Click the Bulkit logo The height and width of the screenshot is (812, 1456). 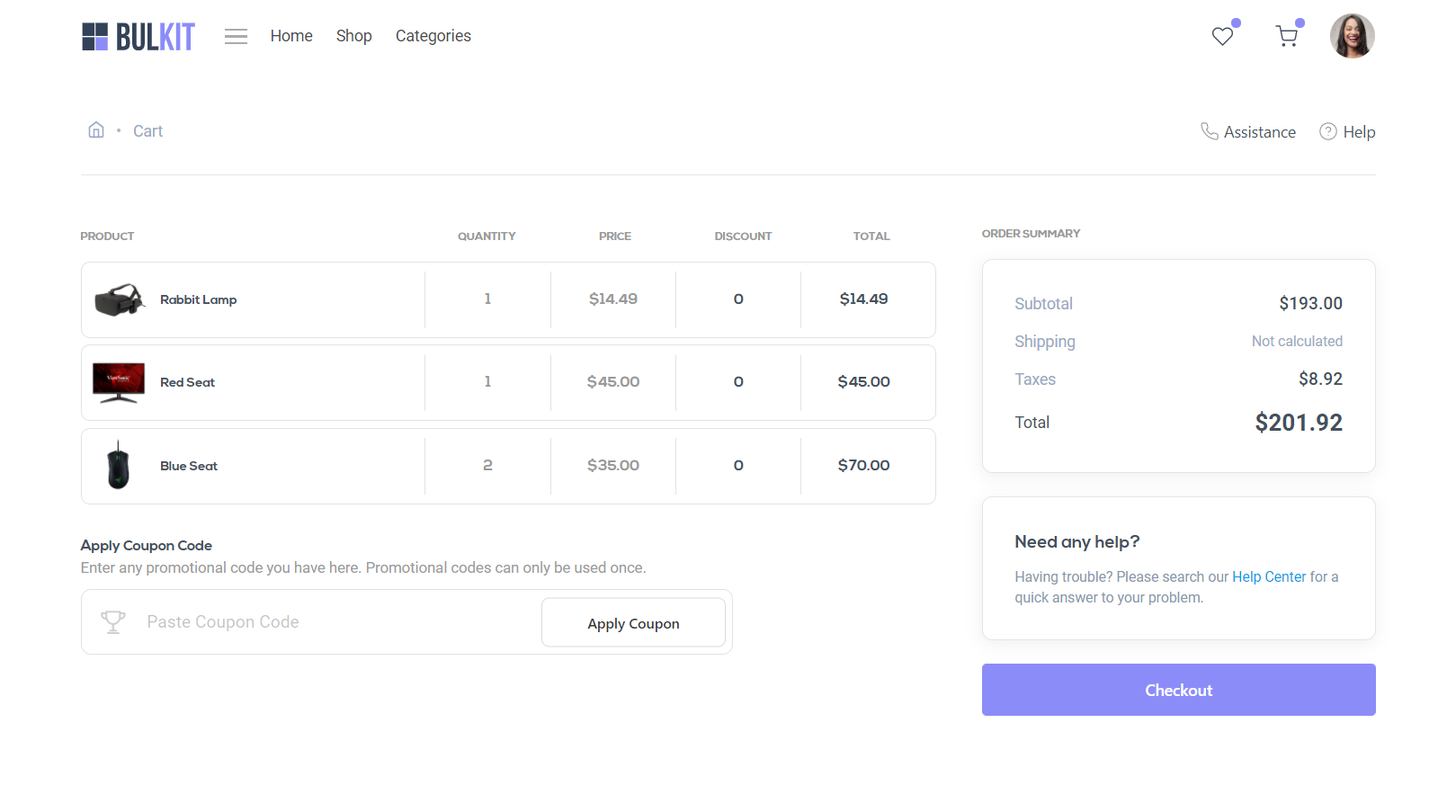pos(138,37)
